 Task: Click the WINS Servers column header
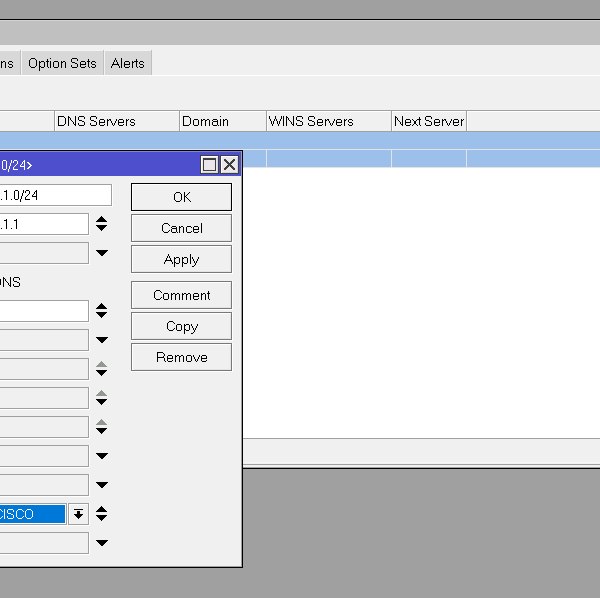click(x=328, y=121)
